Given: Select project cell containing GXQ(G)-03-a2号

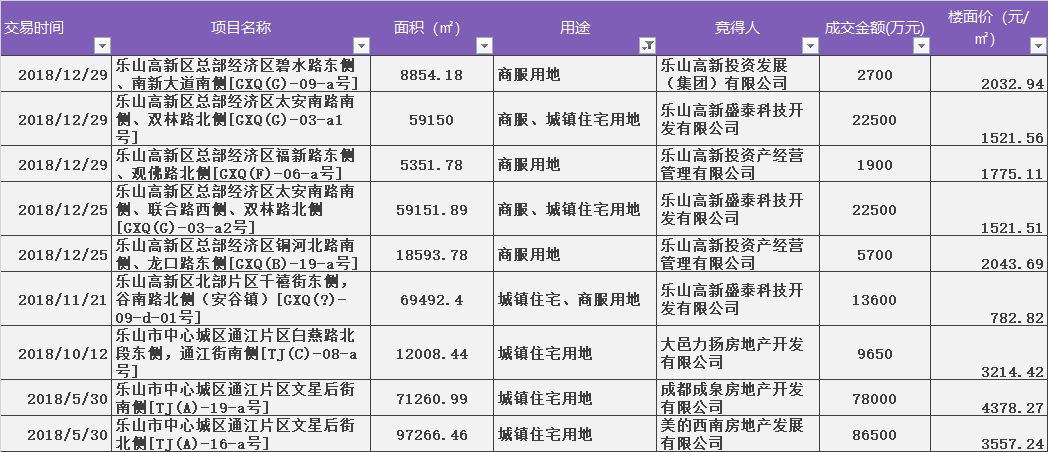Looking at the screenshot, I should (x=241, y=209).
